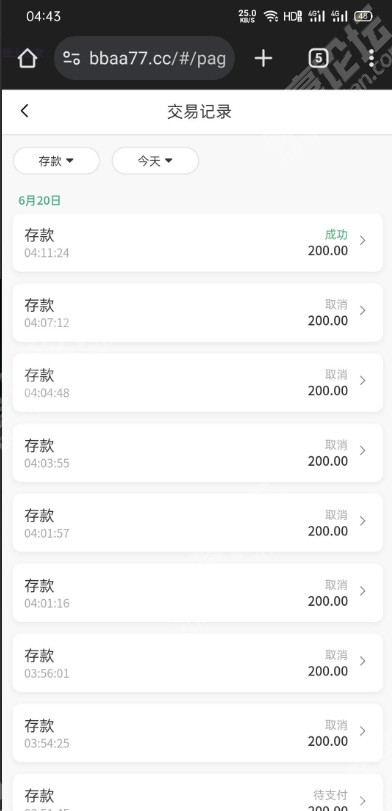Tap the site settings icon in address bar
This screenshot has width=392, height=811.
[x=71, y=58]
